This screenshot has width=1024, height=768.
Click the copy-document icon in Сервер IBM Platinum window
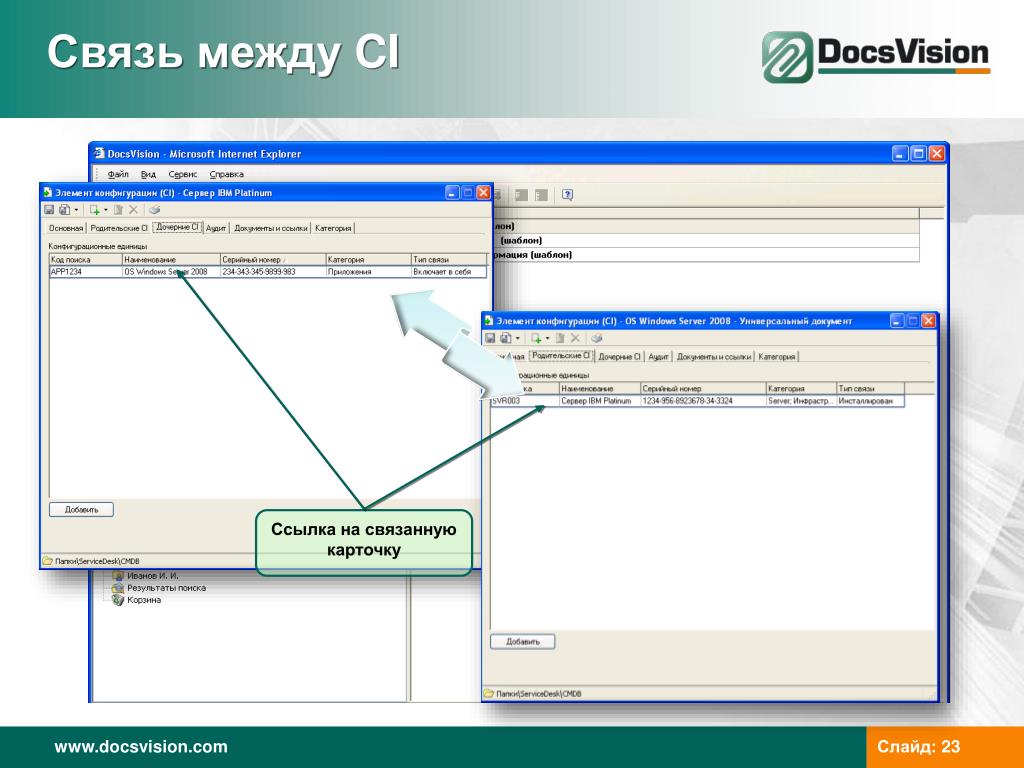pos(64,210)
